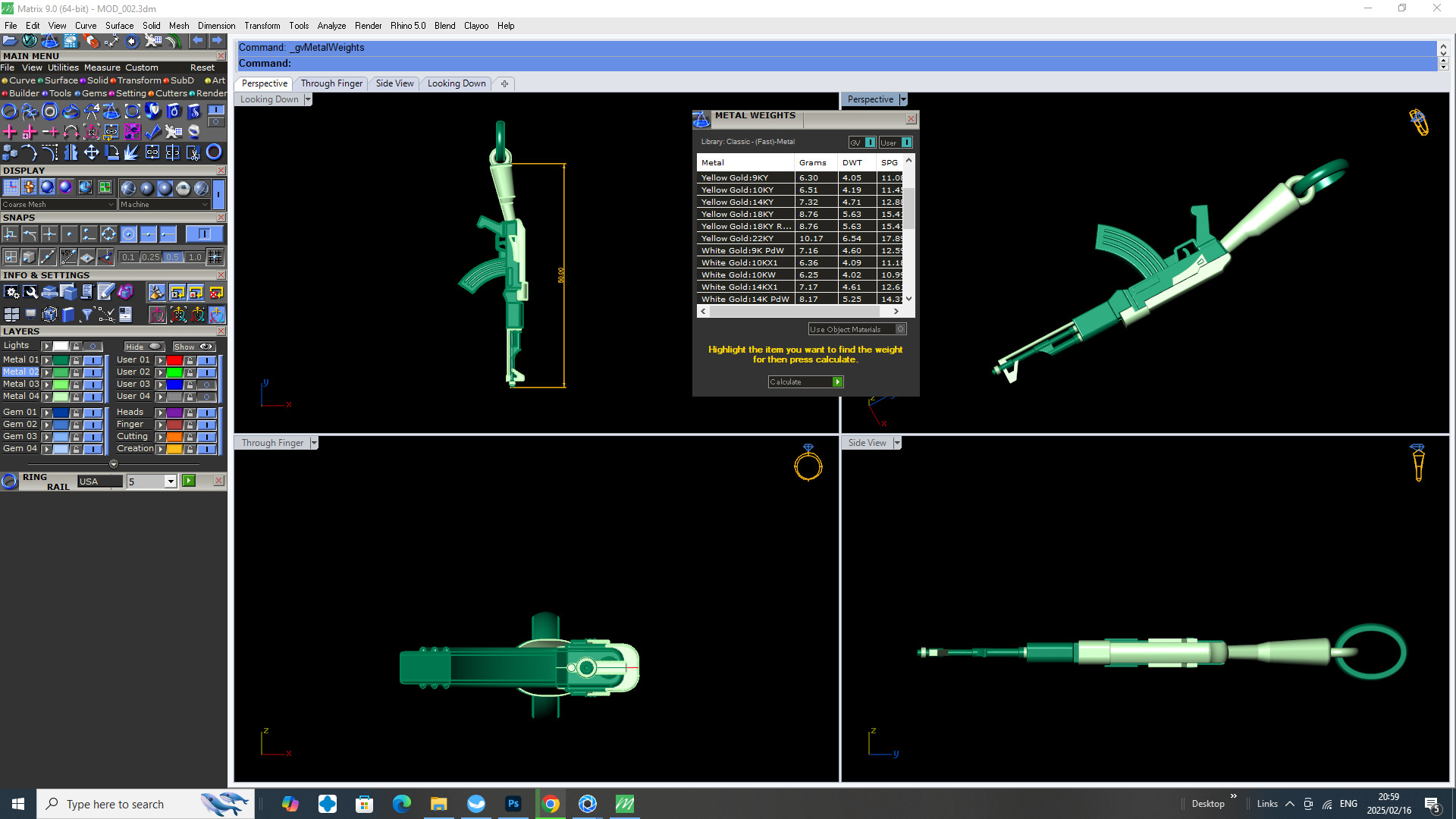Click the red User 01 color swatch

coord(174,360)
